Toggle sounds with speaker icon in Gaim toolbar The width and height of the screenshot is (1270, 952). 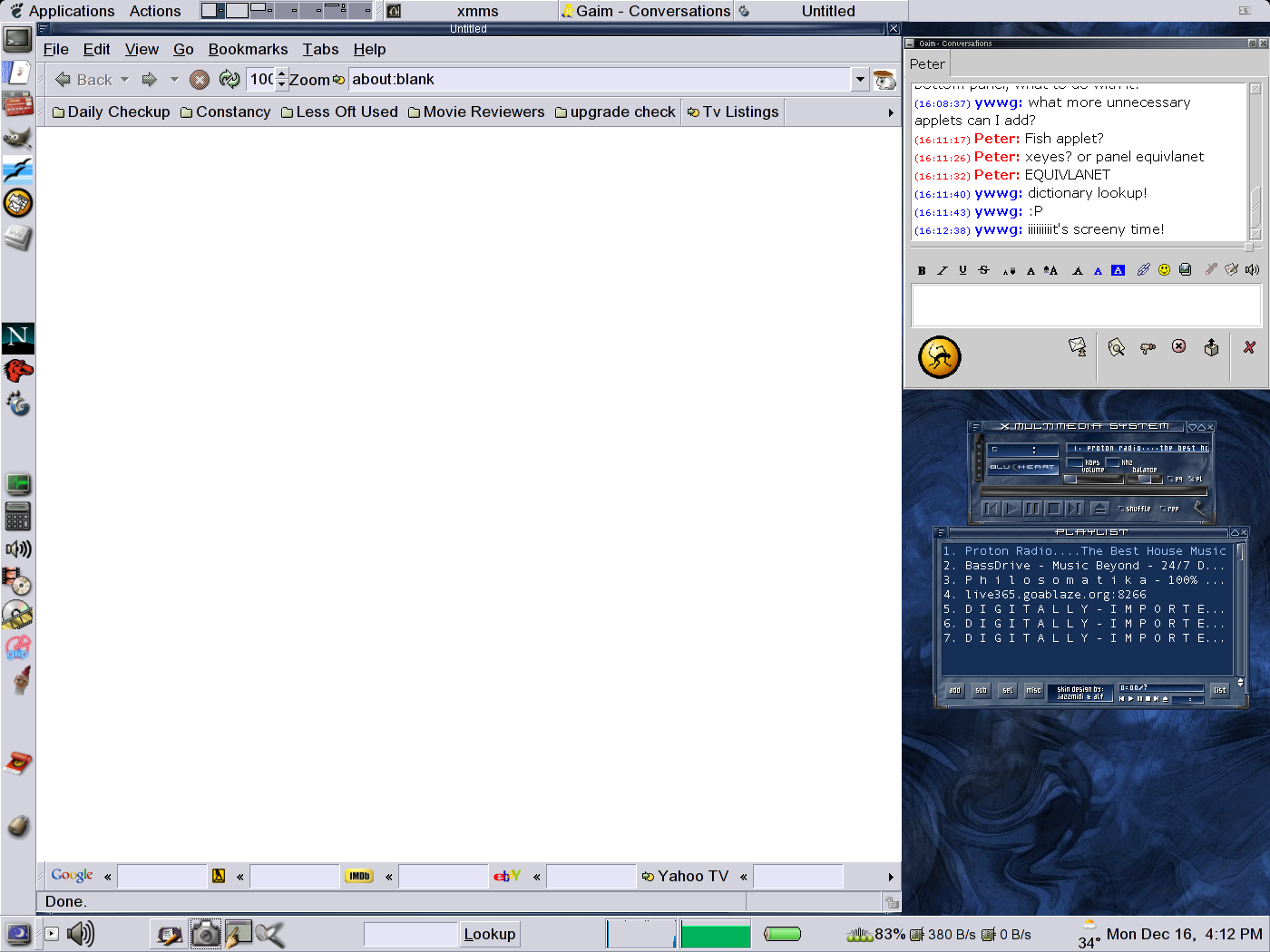click(1253, 270)
